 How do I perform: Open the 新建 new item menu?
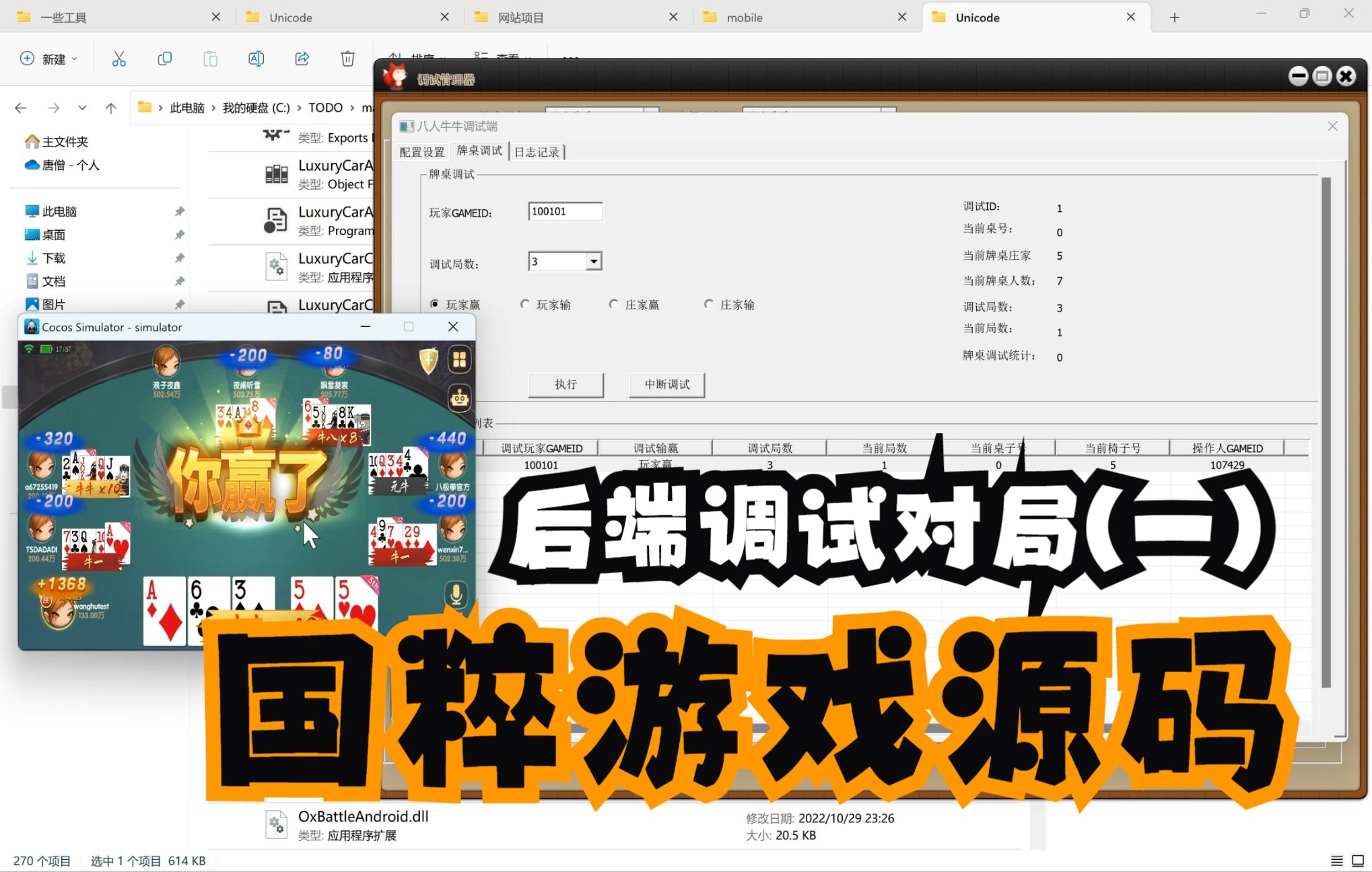click(x=48, y=59)
